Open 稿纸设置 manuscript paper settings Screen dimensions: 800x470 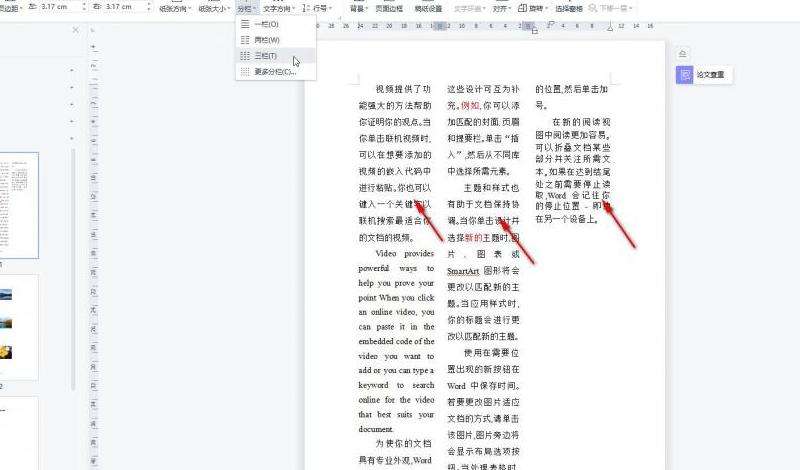point(428,8)
